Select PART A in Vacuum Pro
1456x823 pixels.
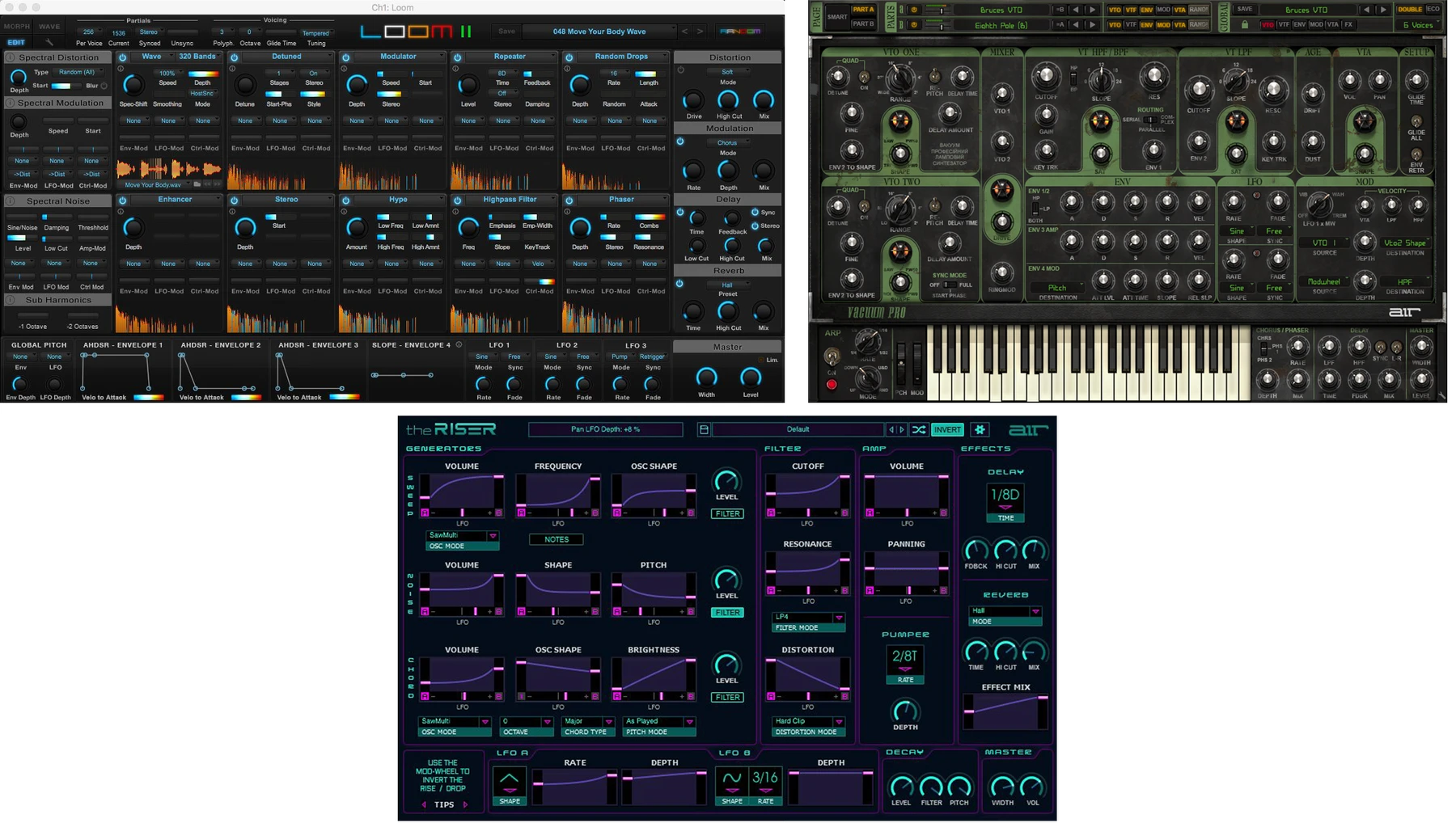click(863, 10)
